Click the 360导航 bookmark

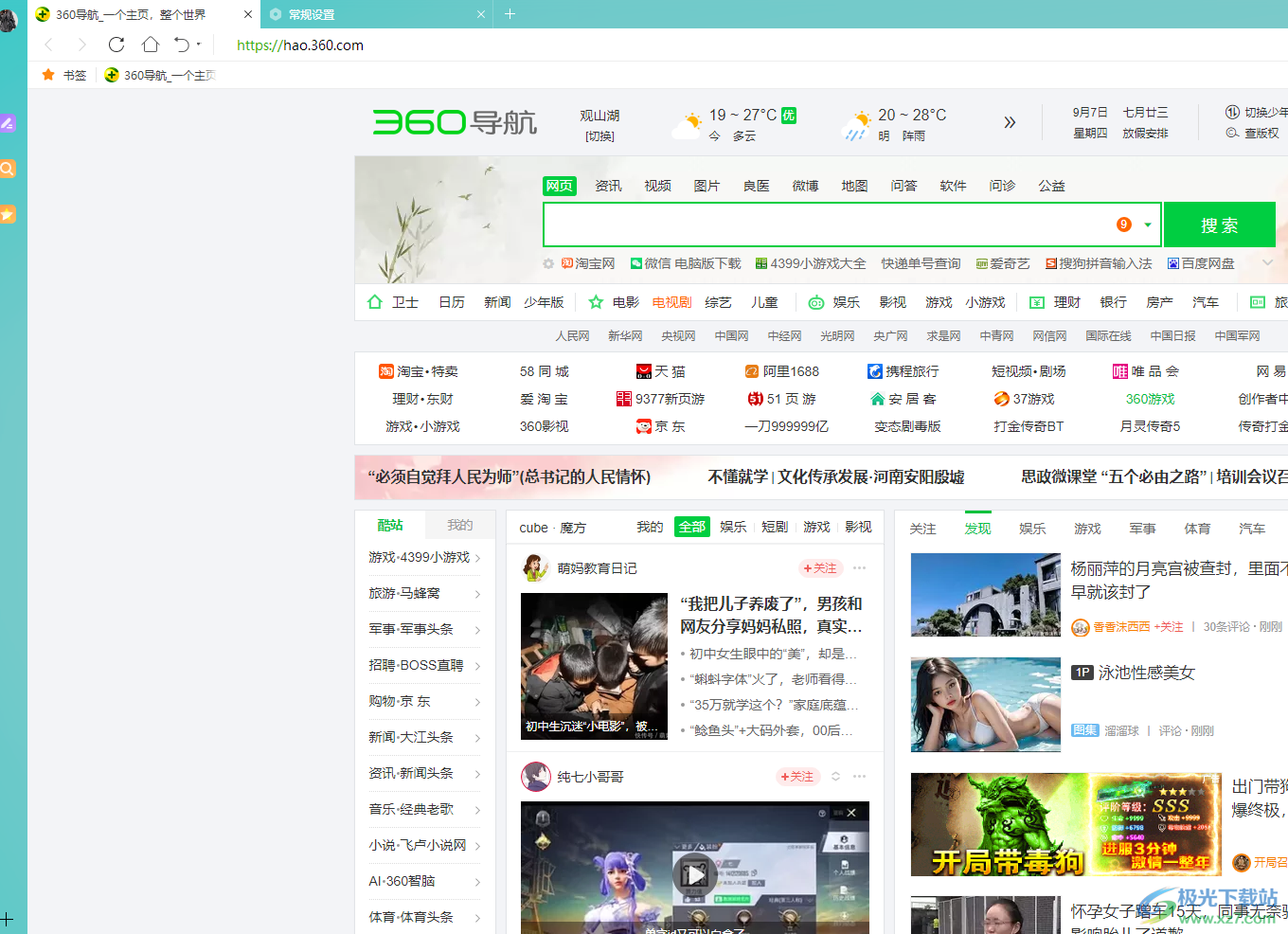click(x=160, y=75)
